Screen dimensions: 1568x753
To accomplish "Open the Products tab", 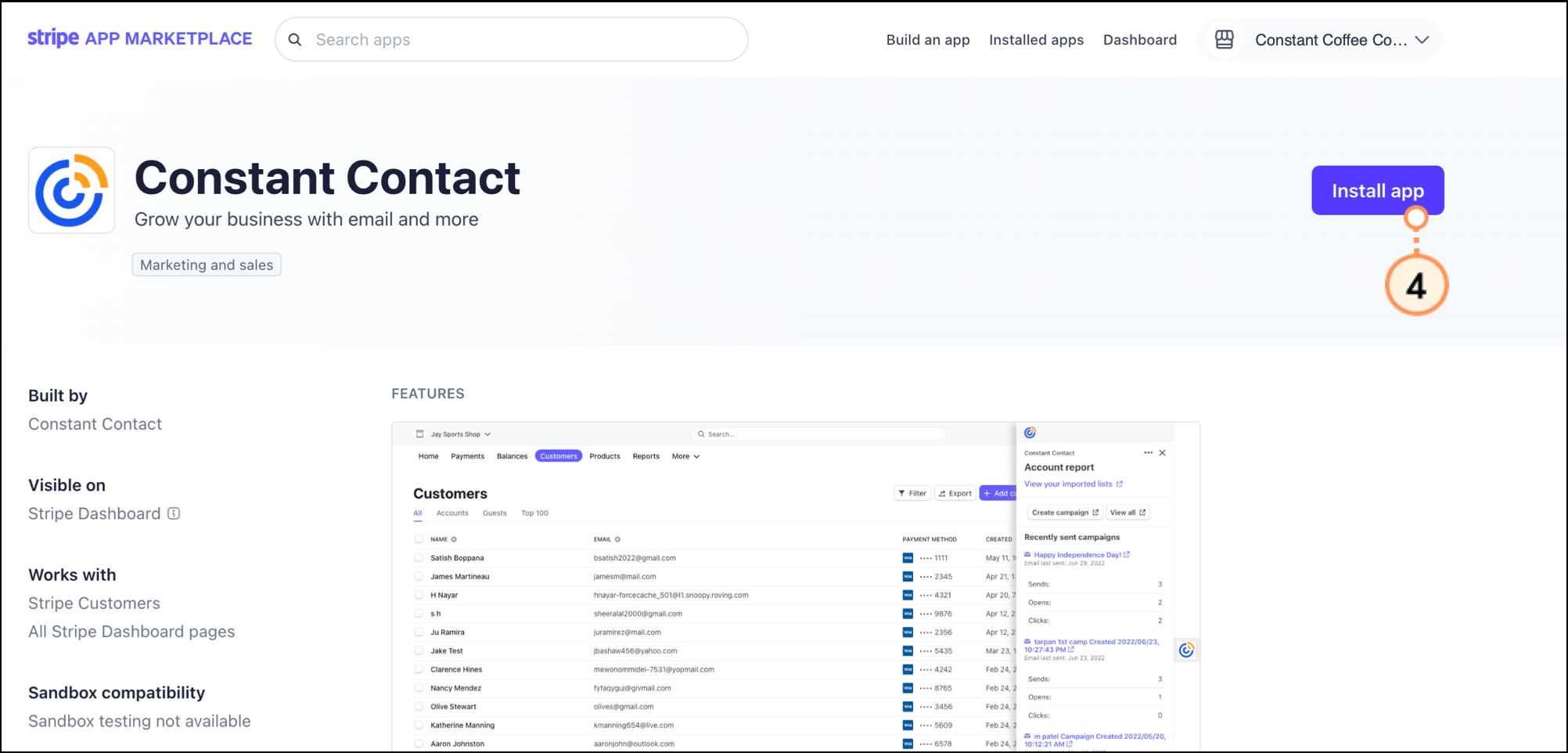I will (x=605, y=456).
